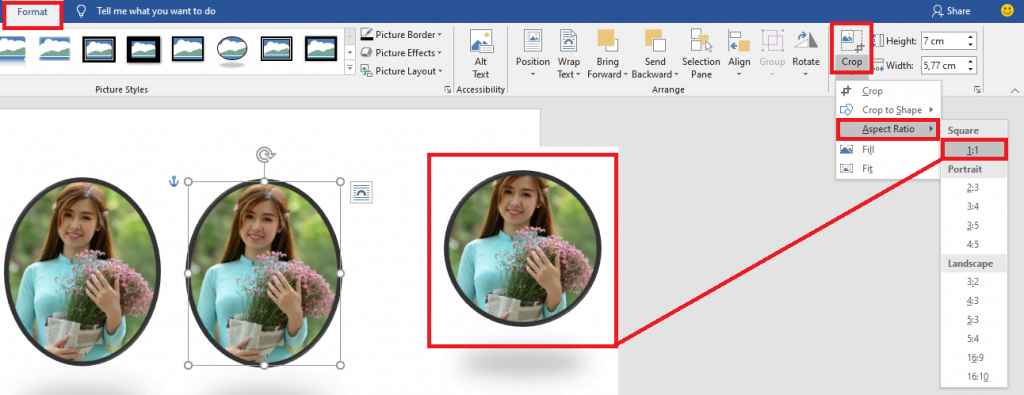This screenshot has height=395, width=1024.
Task: Click the Bring Forward button
Action: pos(607,54)
